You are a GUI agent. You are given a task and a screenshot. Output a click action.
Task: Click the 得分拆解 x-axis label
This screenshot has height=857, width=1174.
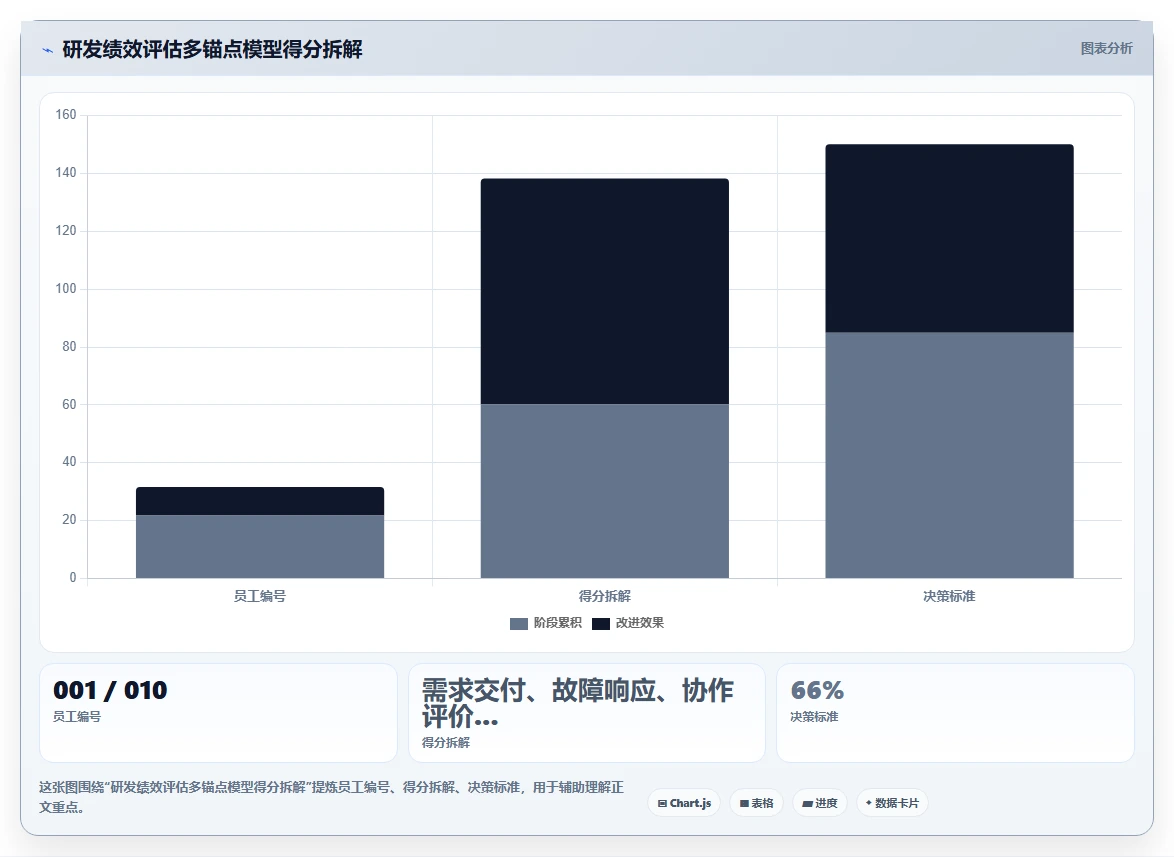tap(604, 596)
